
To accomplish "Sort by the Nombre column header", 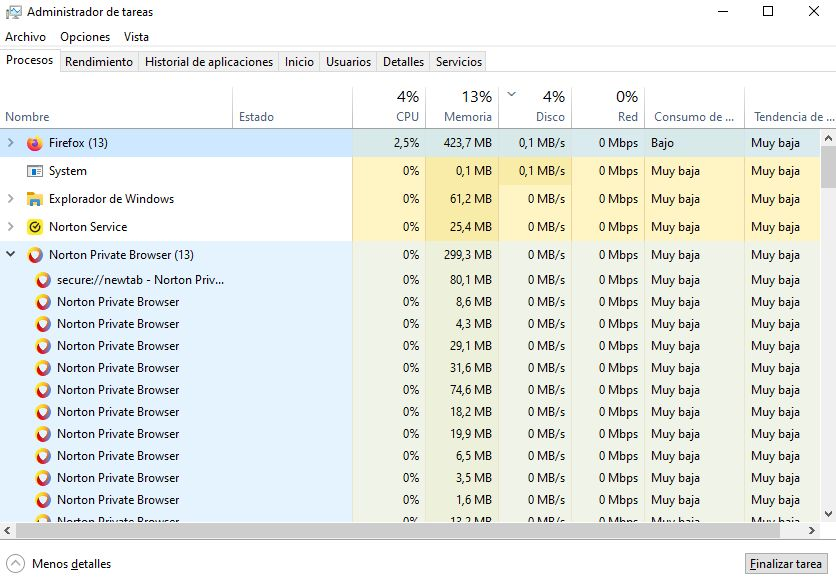I will click(x=116, y=108).
